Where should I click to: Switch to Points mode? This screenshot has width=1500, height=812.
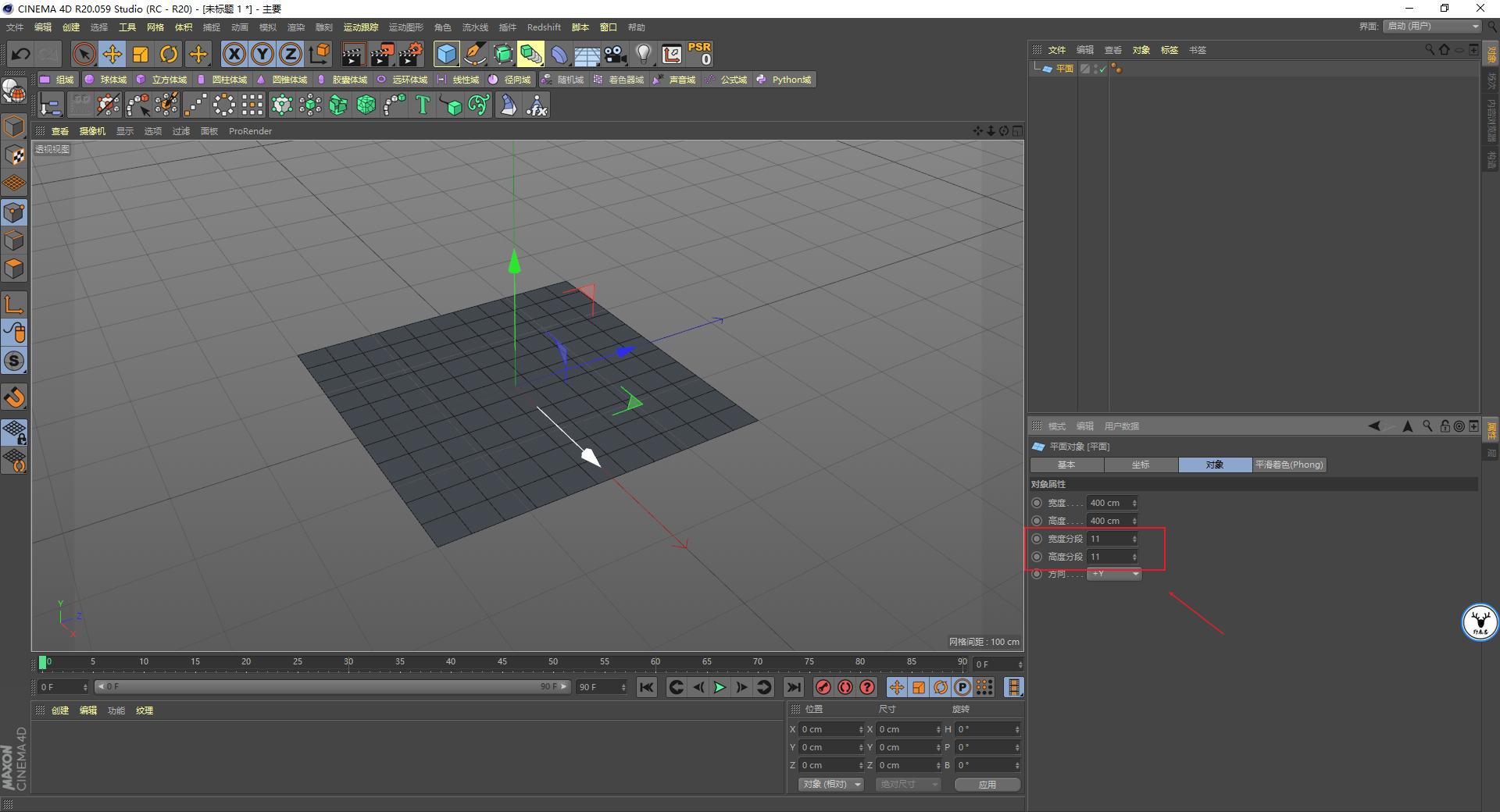click(14, 212)
